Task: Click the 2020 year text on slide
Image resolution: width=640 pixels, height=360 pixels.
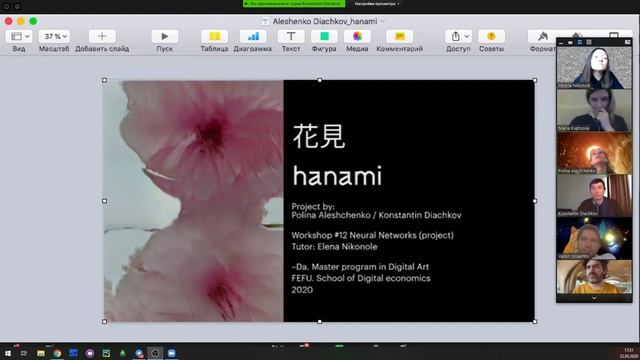Action: (x=302, y=290)
